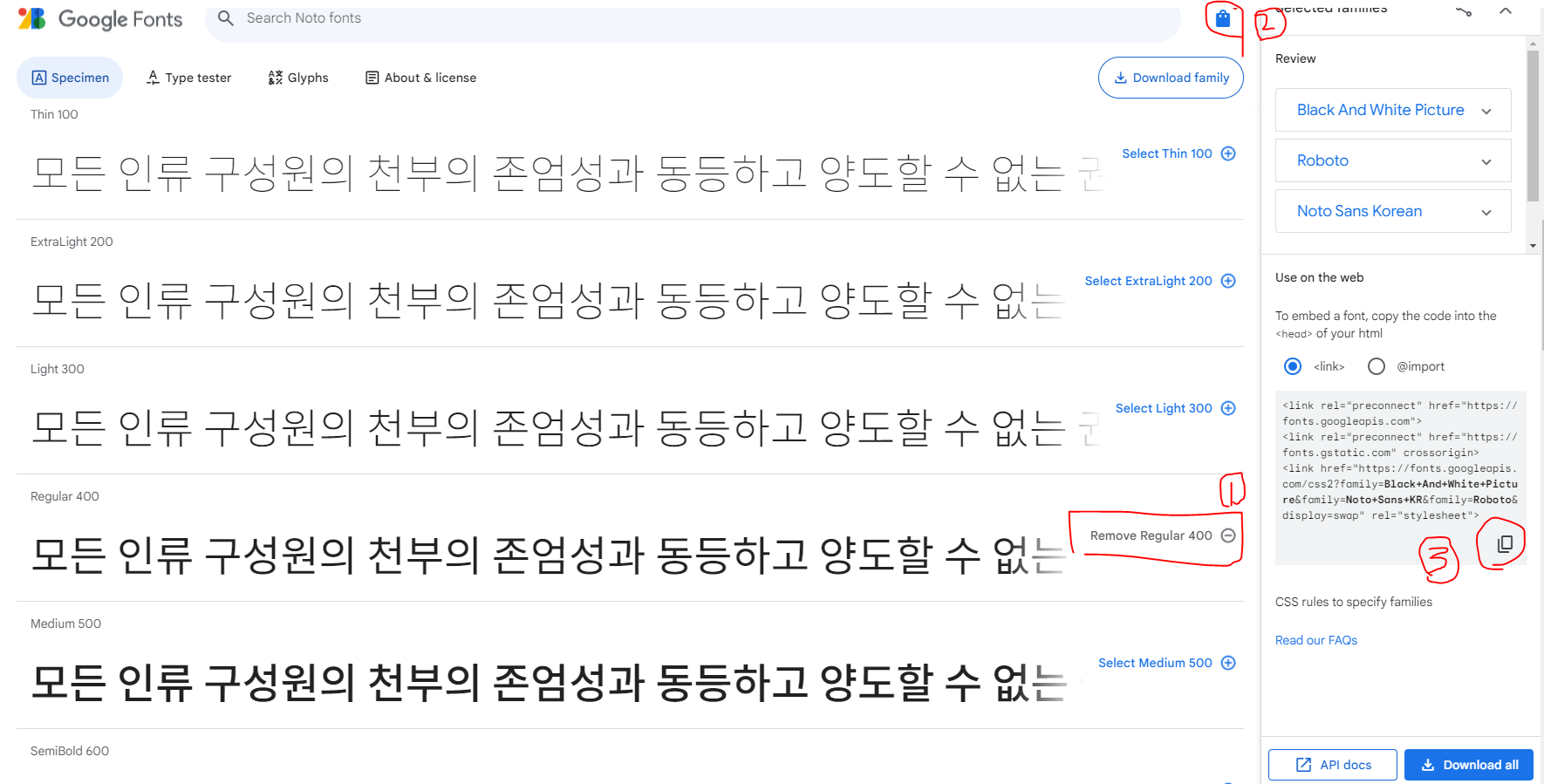The image size is (1544, 784).
Task: Switch to the Specimen tab
Action: [x=70, y=78]
